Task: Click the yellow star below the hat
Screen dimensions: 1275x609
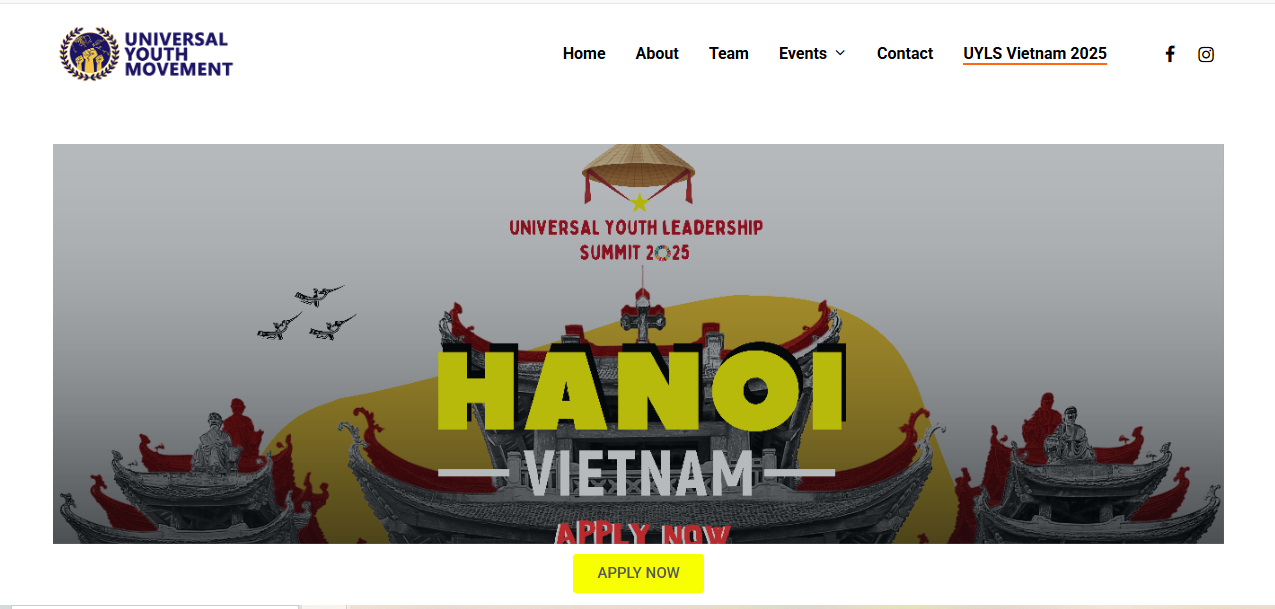Action: point(640,202)
